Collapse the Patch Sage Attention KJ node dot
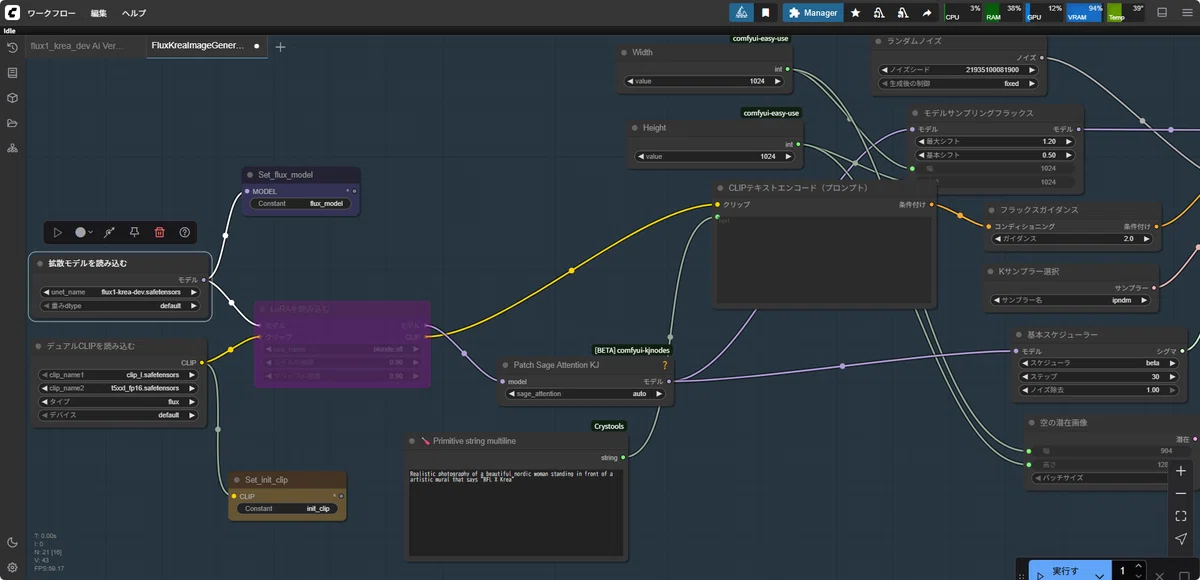 coord(506,365)
